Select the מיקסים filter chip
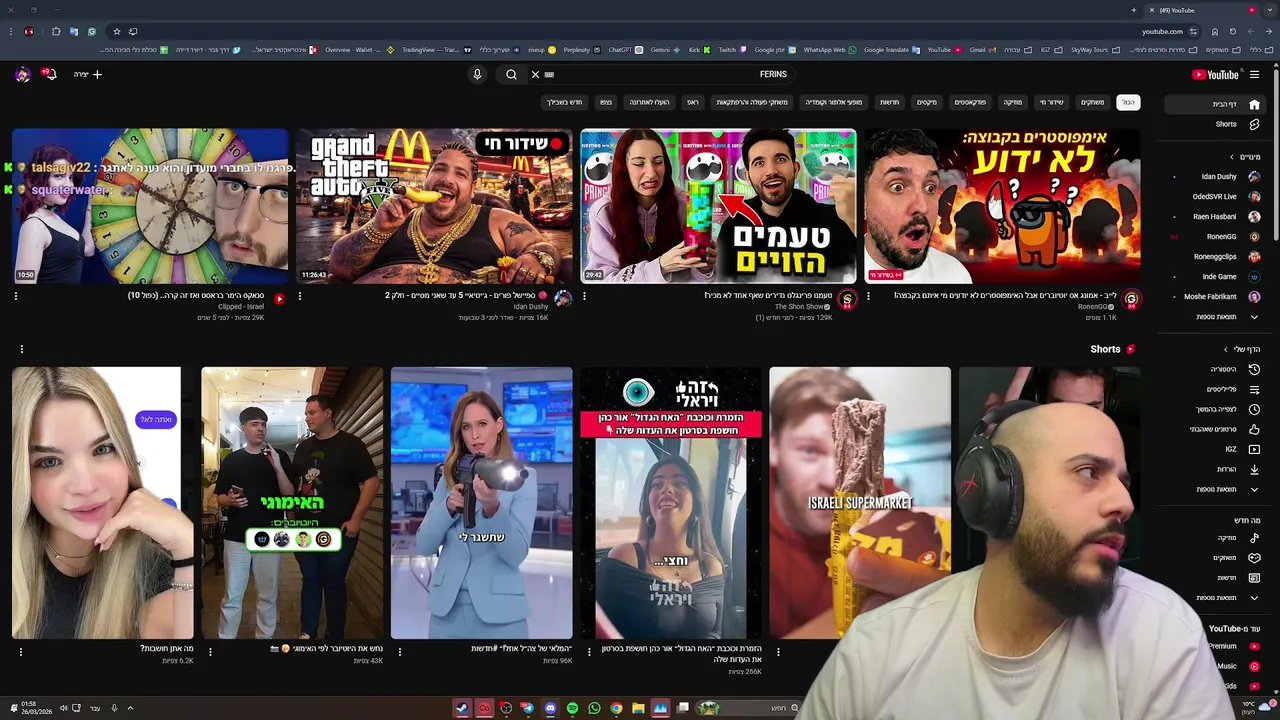The width and height of the screenshot is (1280, 720). tap(927, 102)
